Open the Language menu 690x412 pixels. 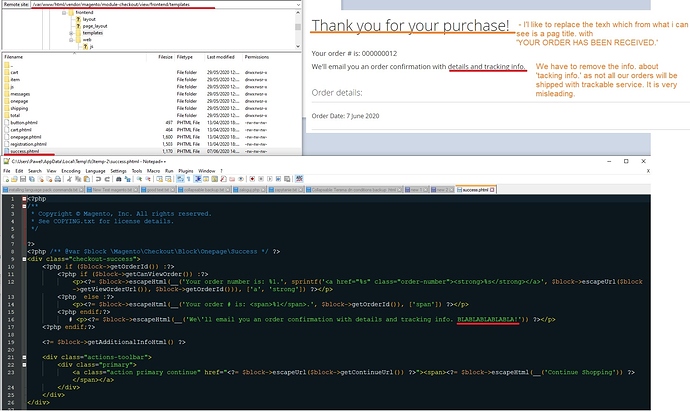pos(95,171)
